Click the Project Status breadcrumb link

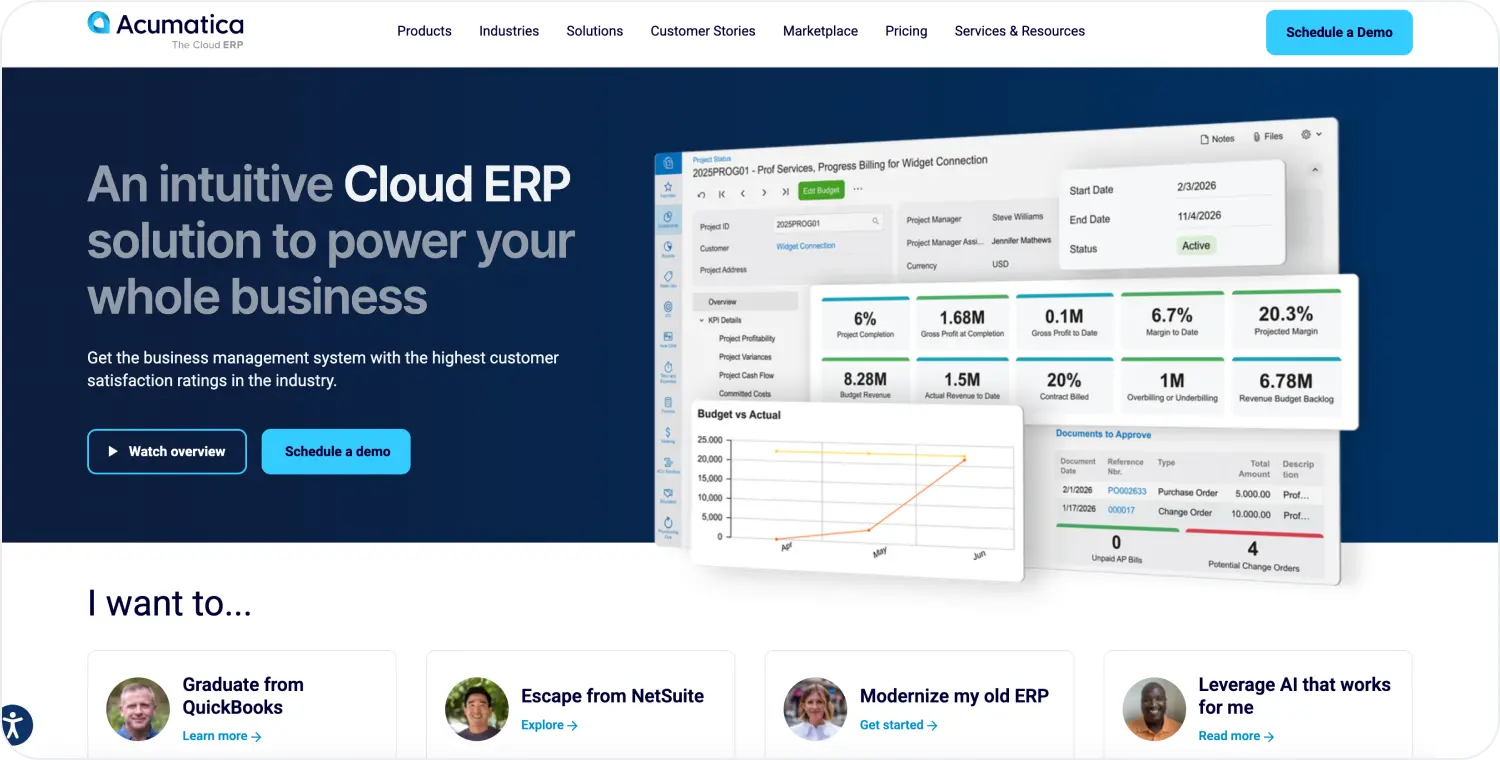click(x=712, y=159)
